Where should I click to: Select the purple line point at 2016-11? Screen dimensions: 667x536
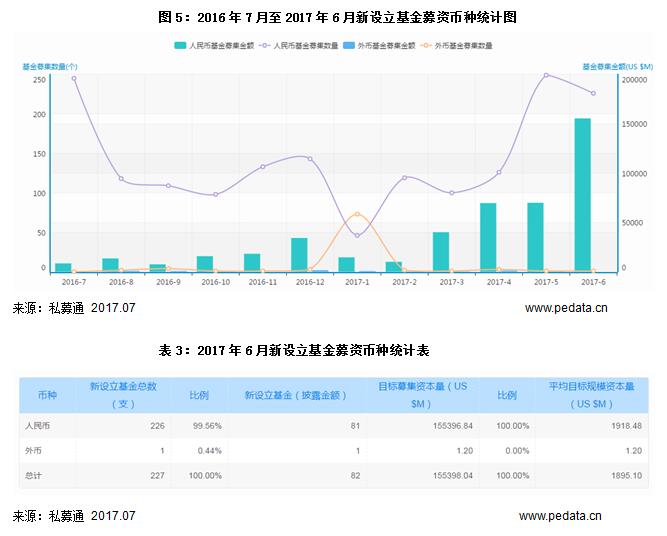pyautogui.click(x=263, y=166)
